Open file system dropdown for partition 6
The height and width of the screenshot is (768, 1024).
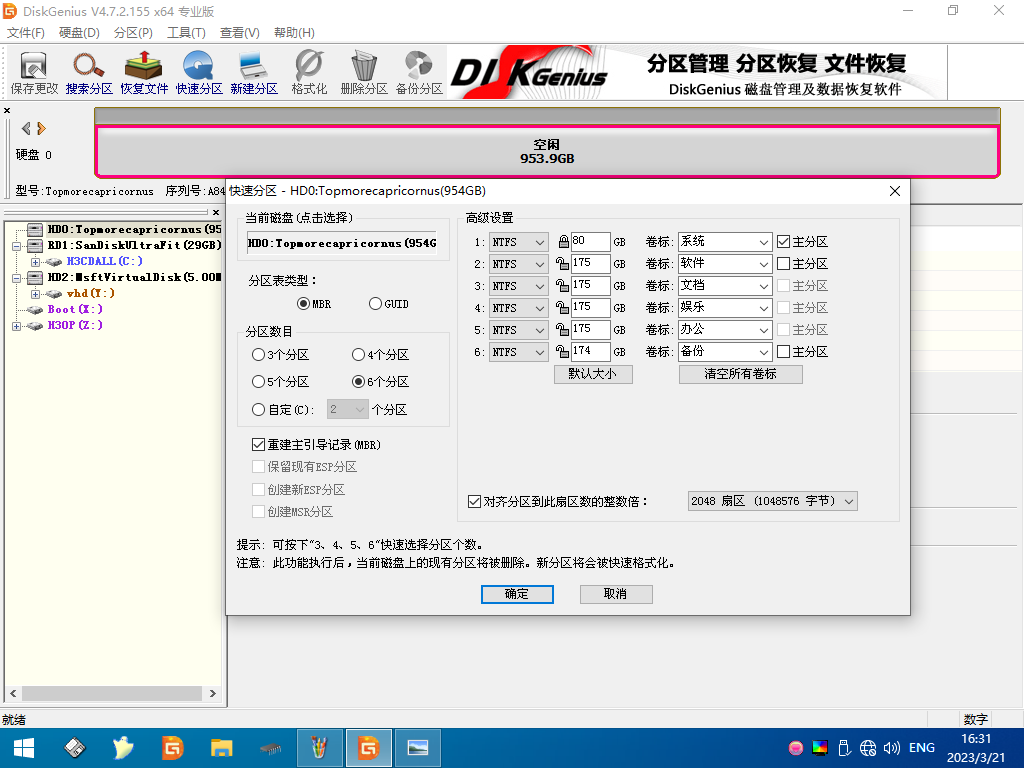[519, 352]
